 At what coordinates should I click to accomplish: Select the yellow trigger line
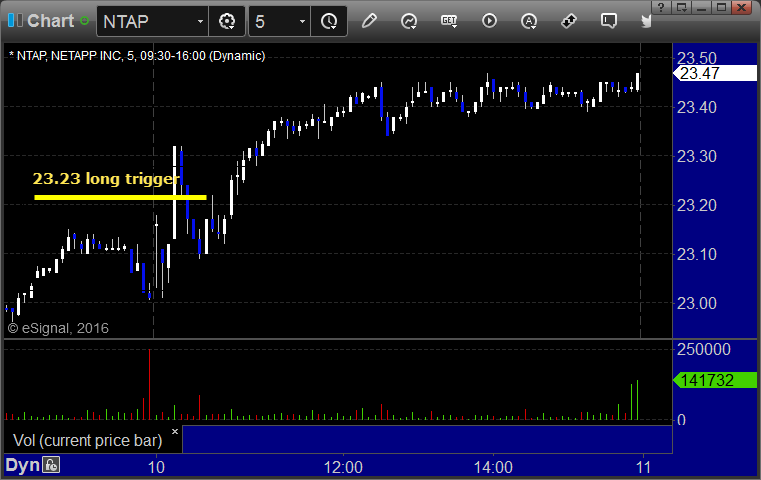(x=120, y=197)
